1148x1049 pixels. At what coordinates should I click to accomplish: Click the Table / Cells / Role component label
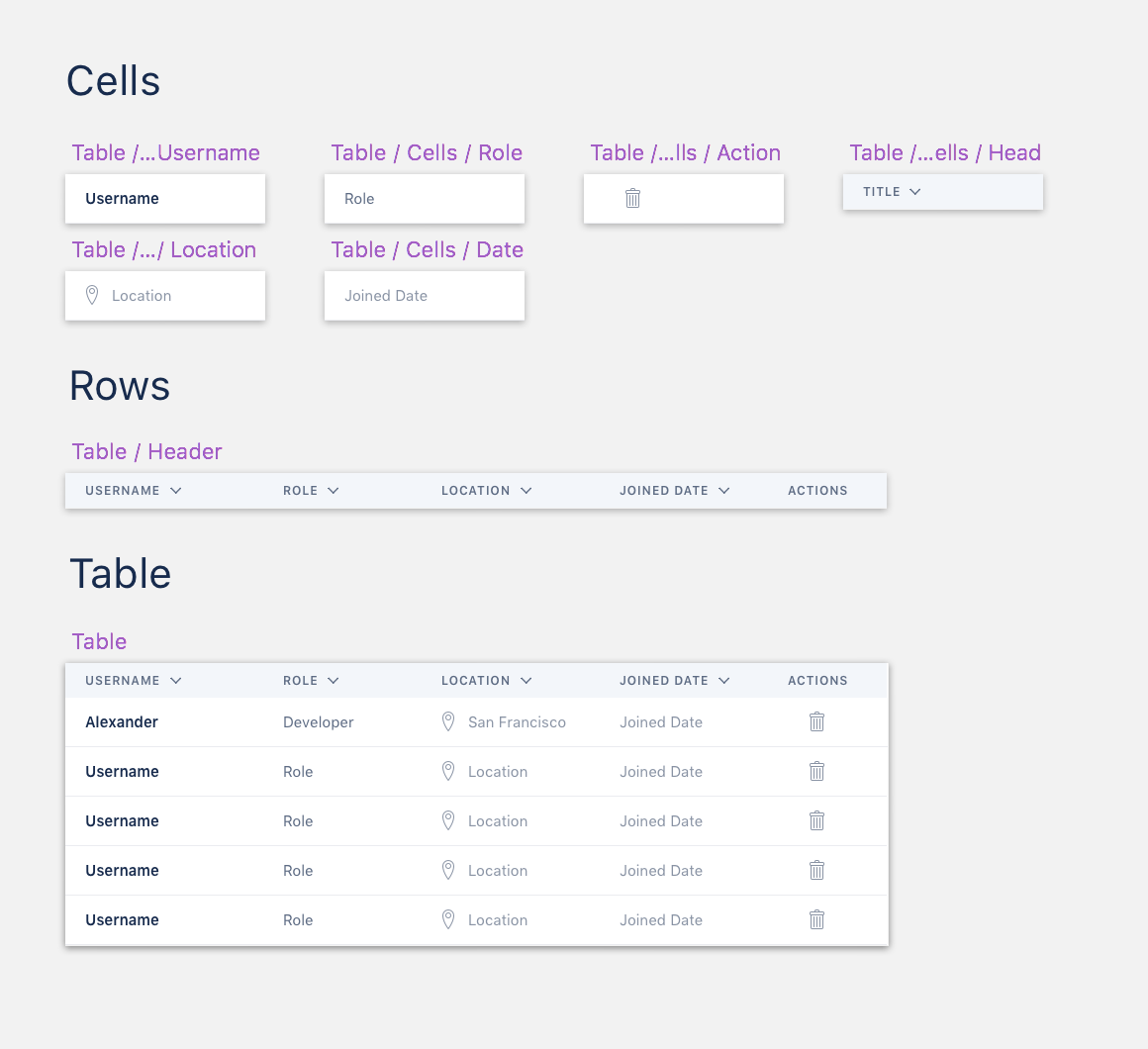426,152
